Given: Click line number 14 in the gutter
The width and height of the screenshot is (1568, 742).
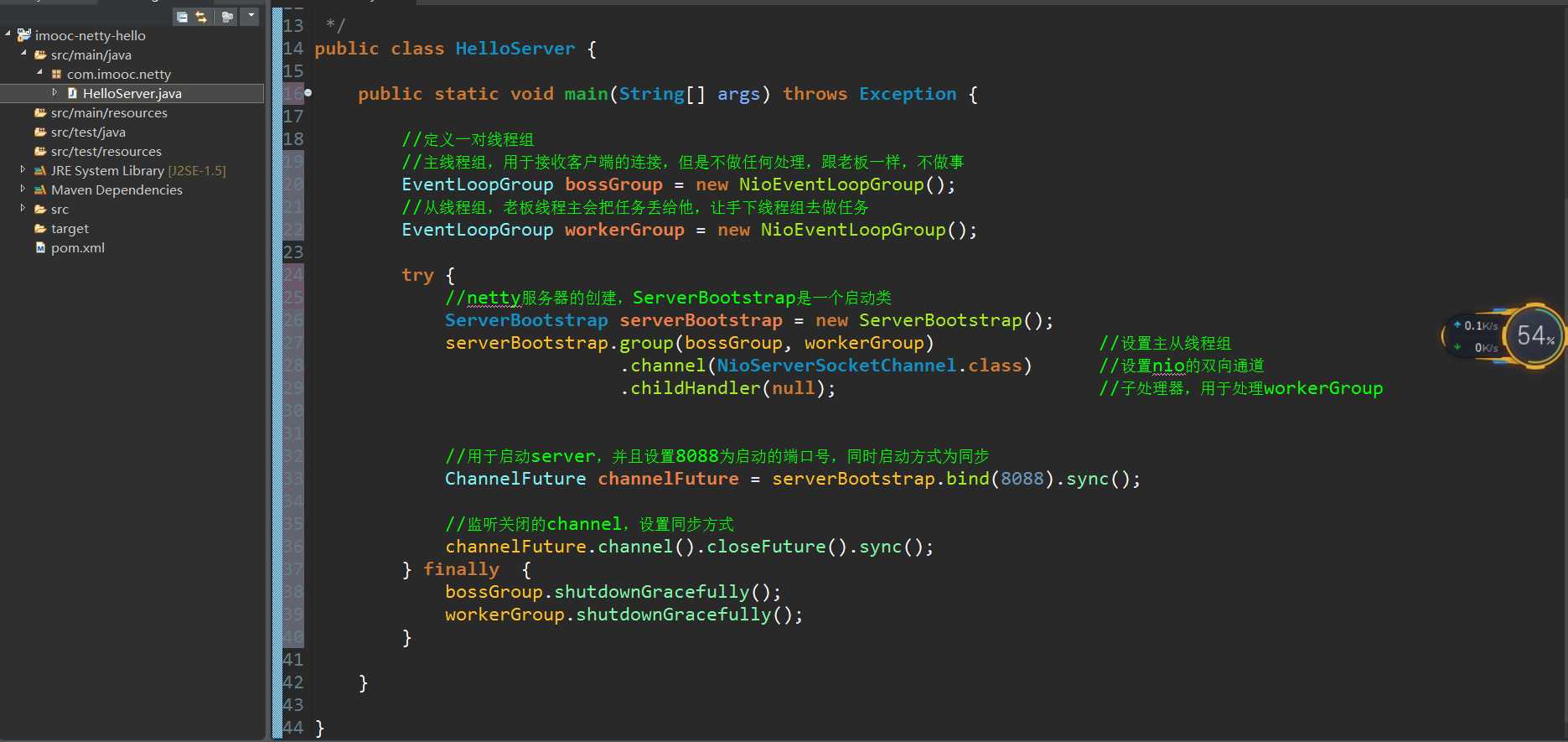Looking at the screenshot, I should coord(293,49).
